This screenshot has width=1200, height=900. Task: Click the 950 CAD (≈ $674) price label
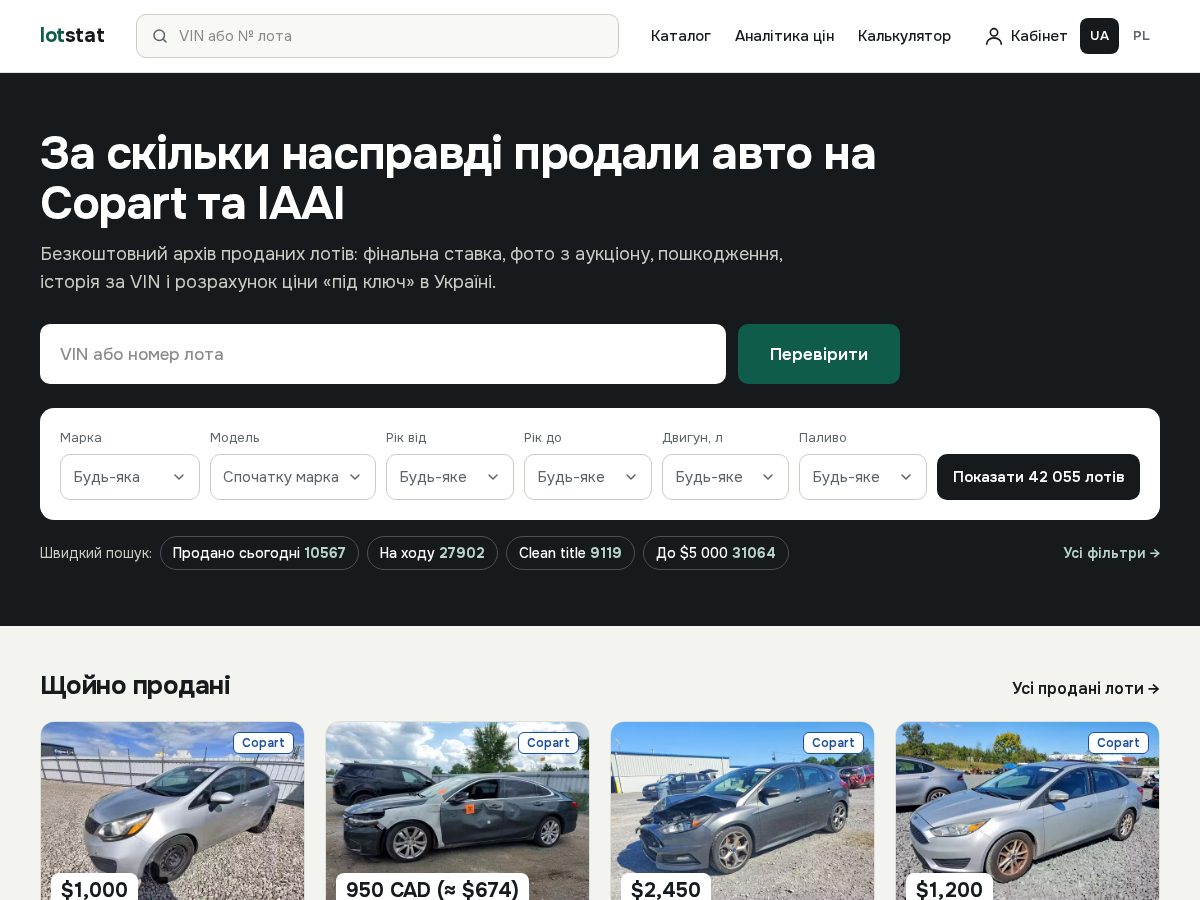click(432, 888)
